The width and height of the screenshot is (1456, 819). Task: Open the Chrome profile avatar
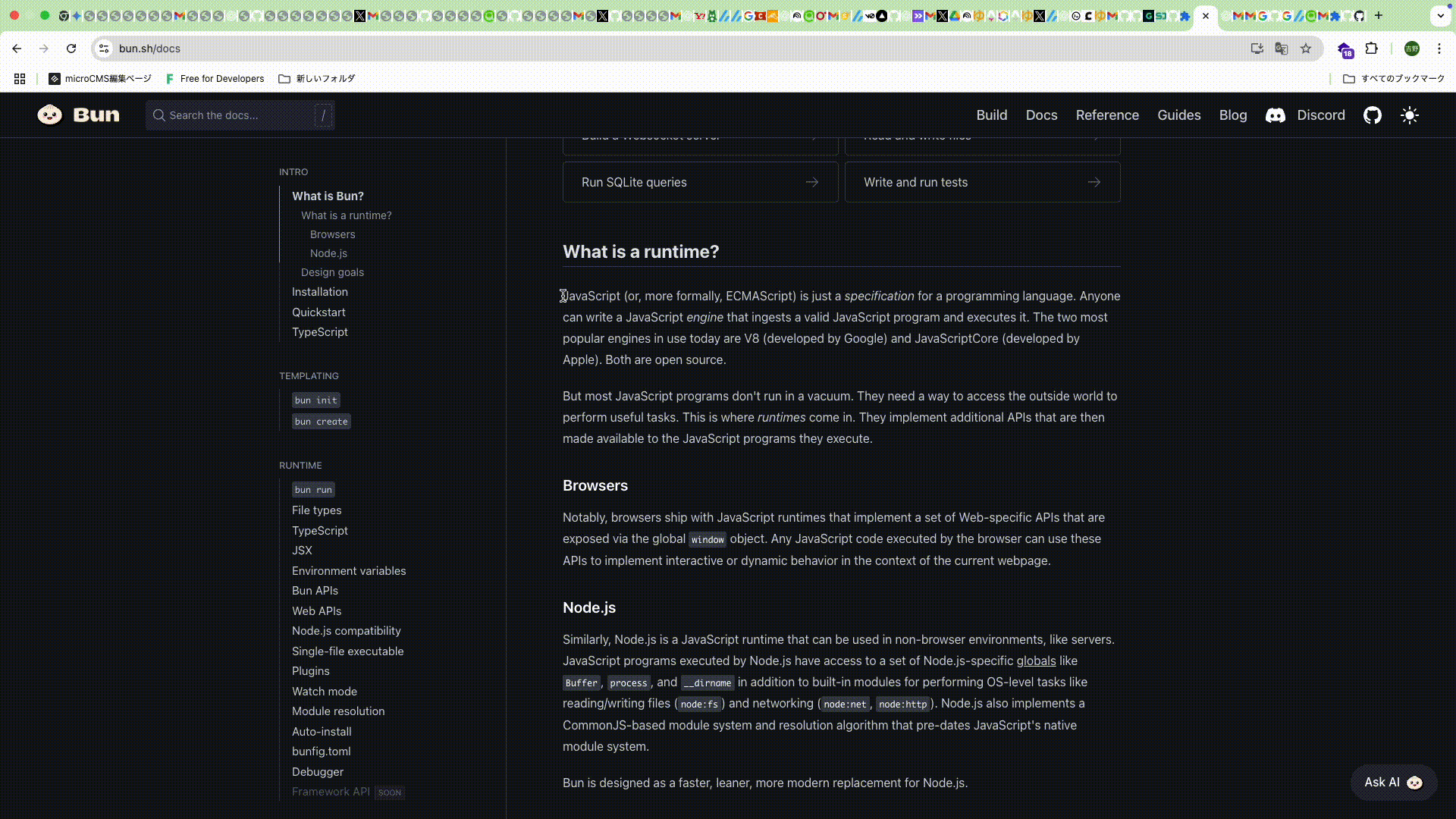[1412, 49]
